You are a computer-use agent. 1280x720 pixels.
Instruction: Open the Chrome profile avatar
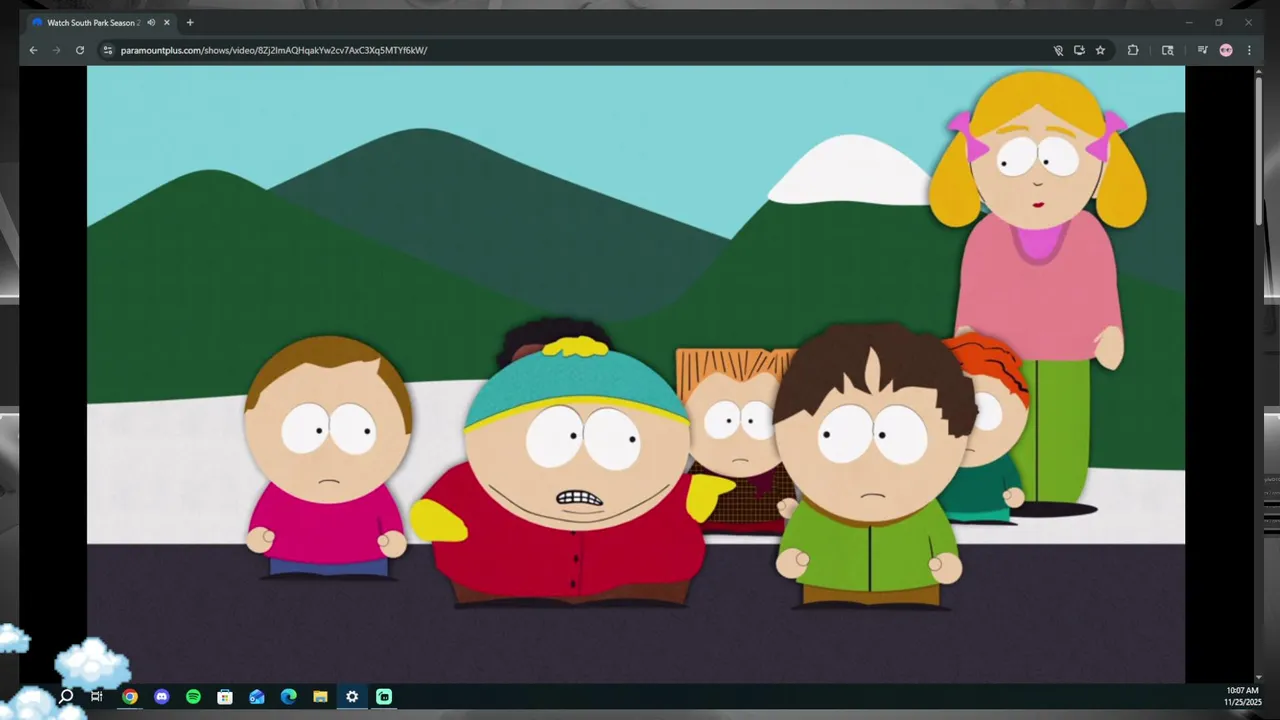(x=1226, y=50)
